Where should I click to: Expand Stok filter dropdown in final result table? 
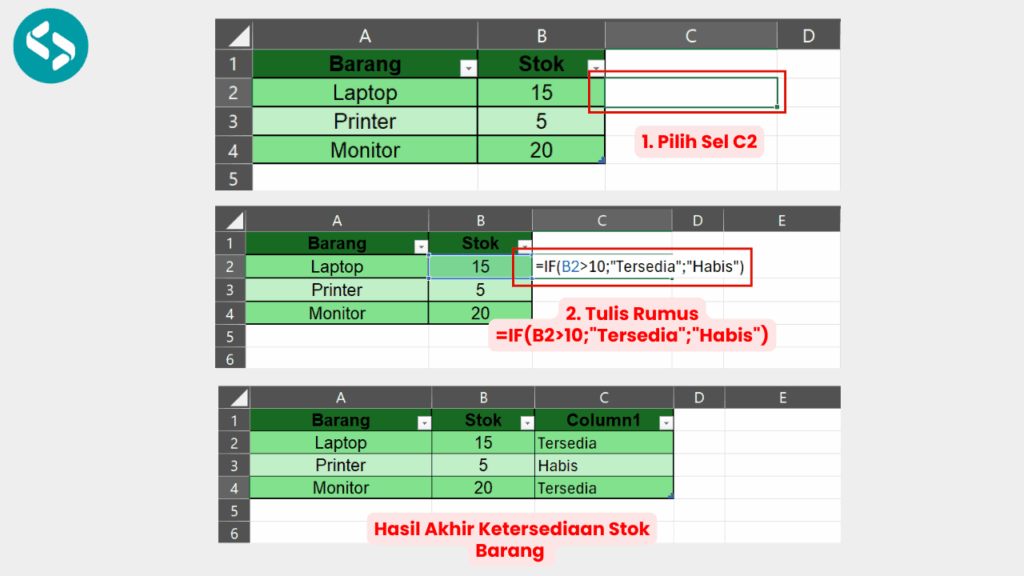[525, 423]
